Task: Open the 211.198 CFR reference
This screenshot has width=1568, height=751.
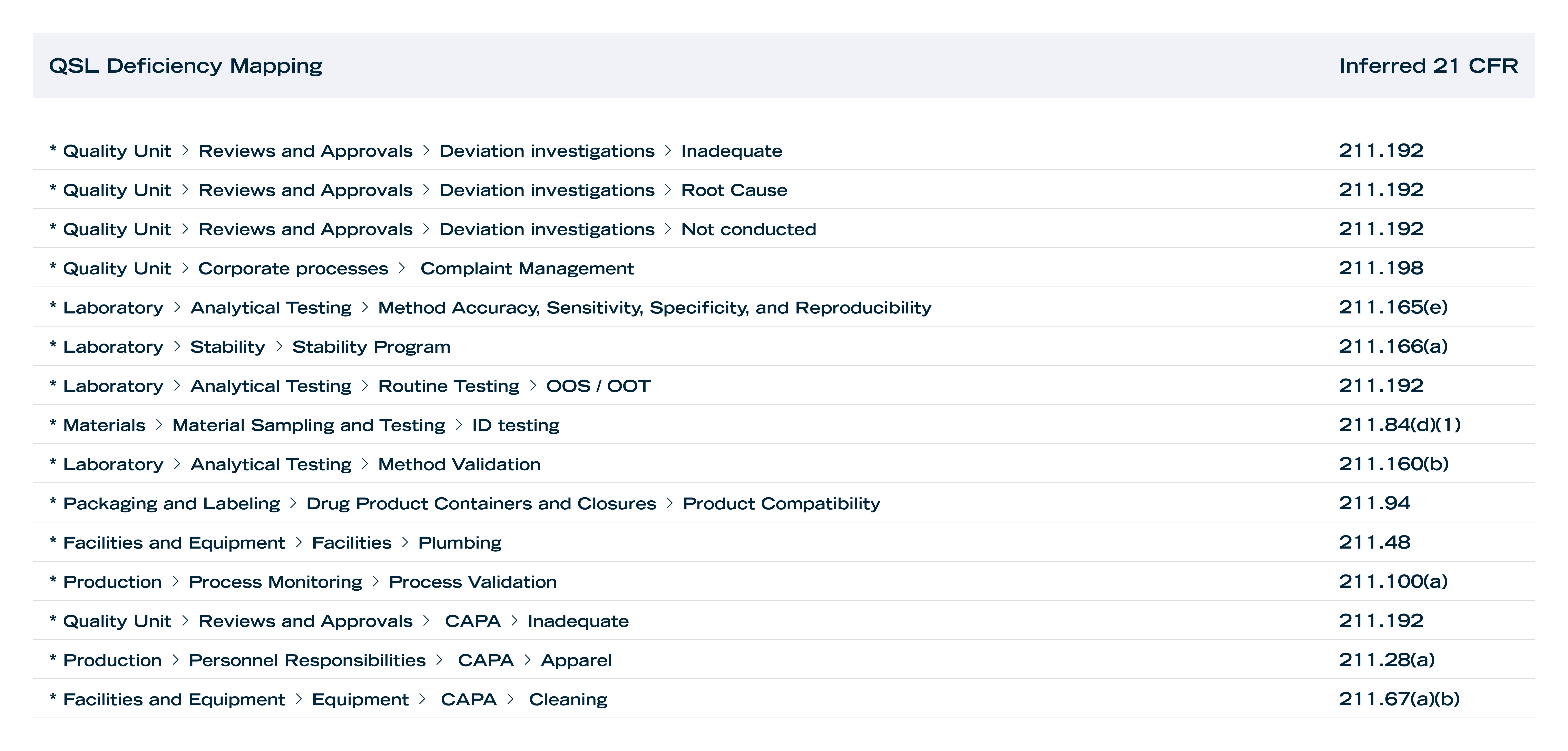Action: point(1381,268)
